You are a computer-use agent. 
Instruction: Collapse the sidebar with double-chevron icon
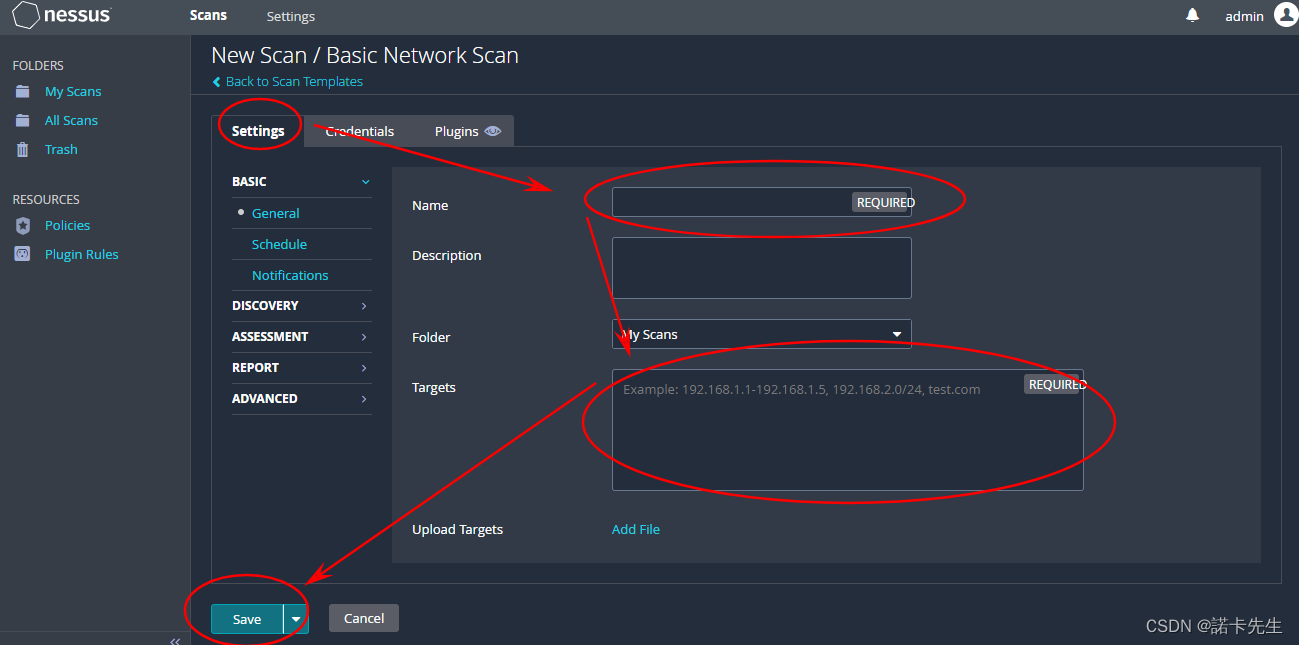coord(175,640)
